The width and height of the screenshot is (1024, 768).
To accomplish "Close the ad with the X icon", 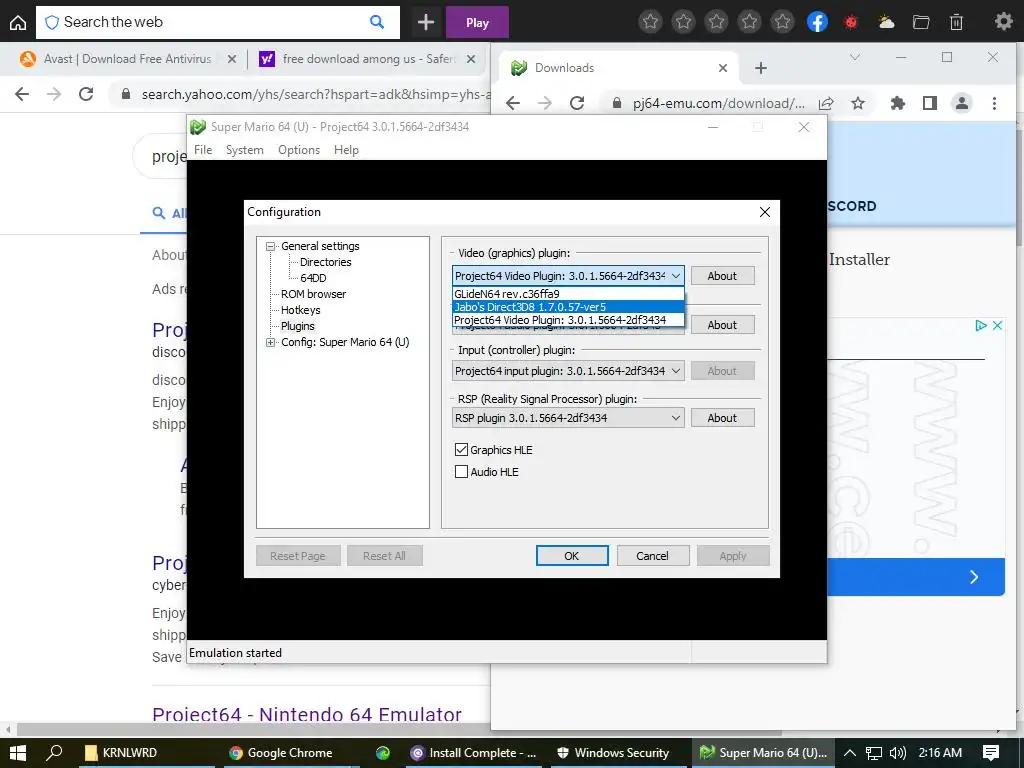I will 997,325.
